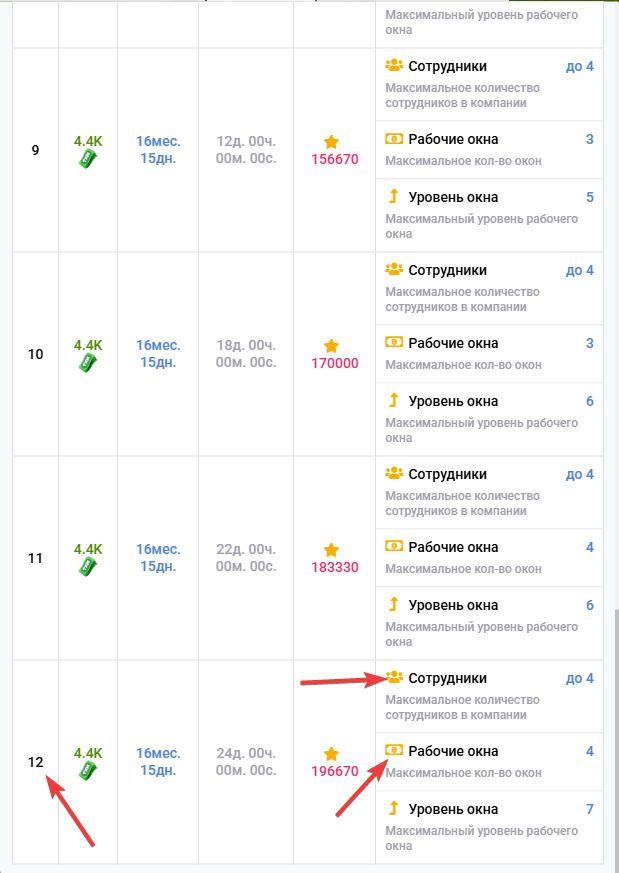Click the work windows icon in row 9

coord(394,139)
